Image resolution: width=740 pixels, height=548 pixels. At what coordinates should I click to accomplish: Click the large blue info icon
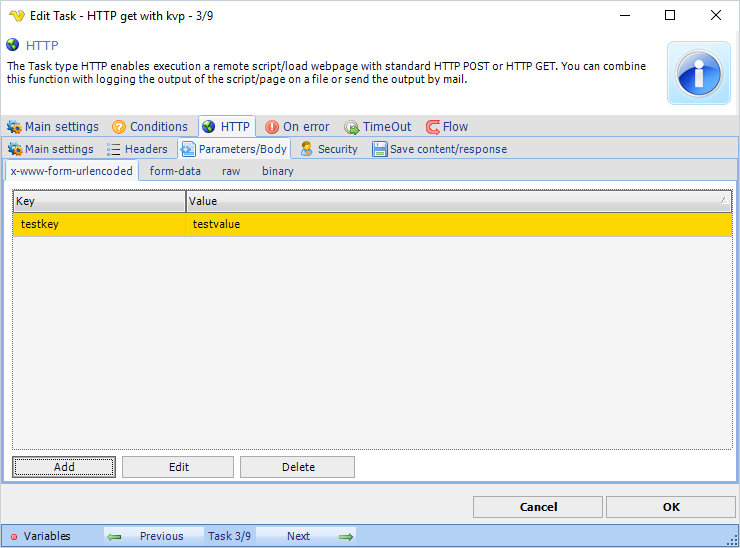pos(698,73)
